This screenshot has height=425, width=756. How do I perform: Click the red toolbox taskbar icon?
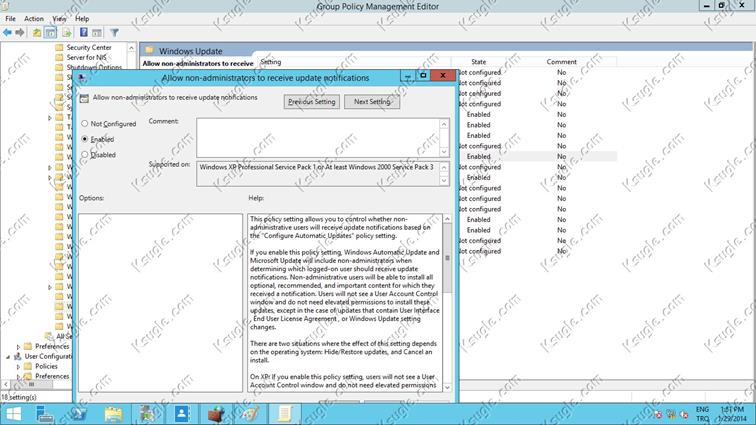pyautogui.click(x=216, y=414)
